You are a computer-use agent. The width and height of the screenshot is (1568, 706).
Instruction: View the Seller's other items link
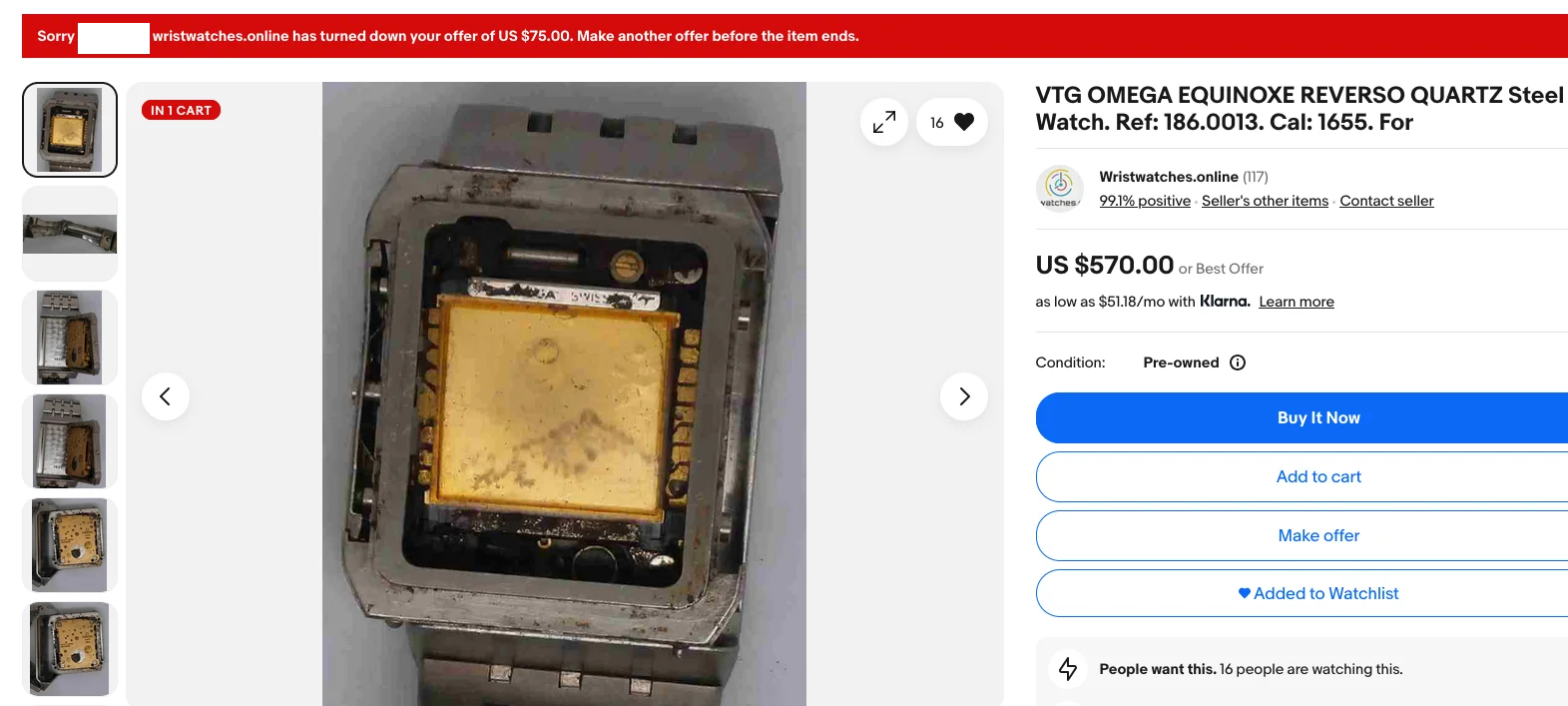click(1265, 201)
